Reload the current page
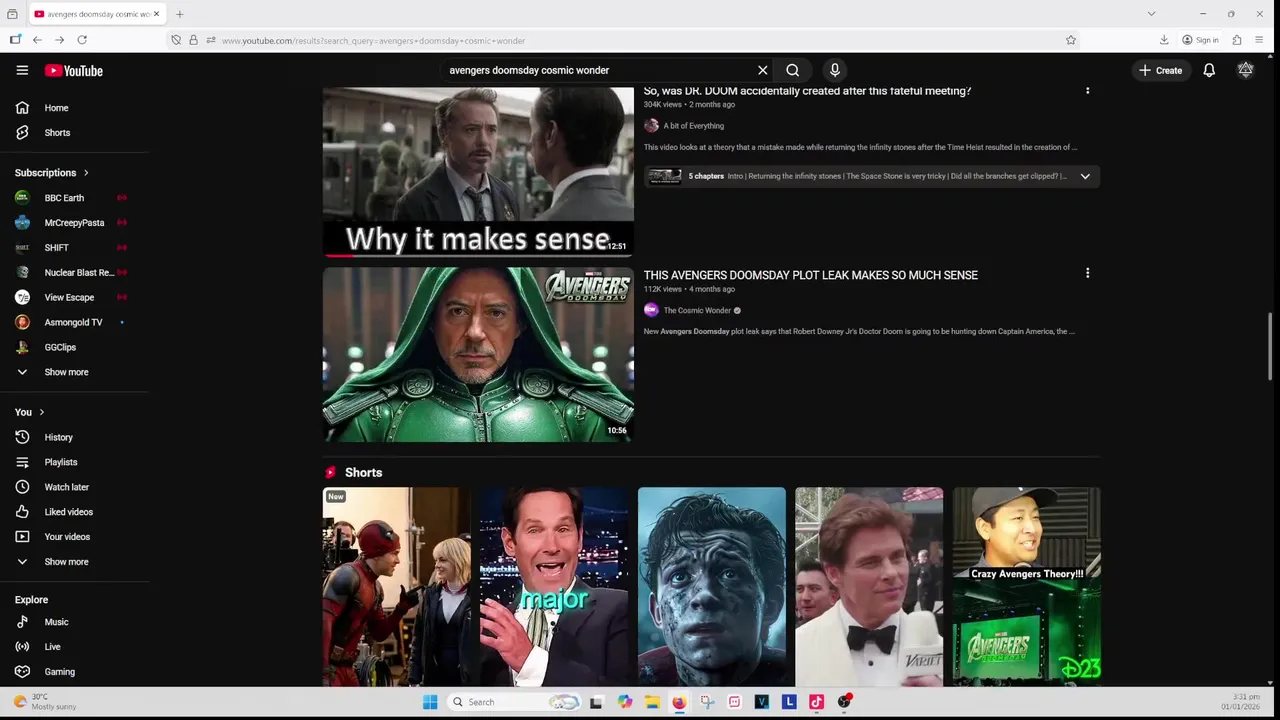This screenshot has height=720, width=1280. coord(82,40)
